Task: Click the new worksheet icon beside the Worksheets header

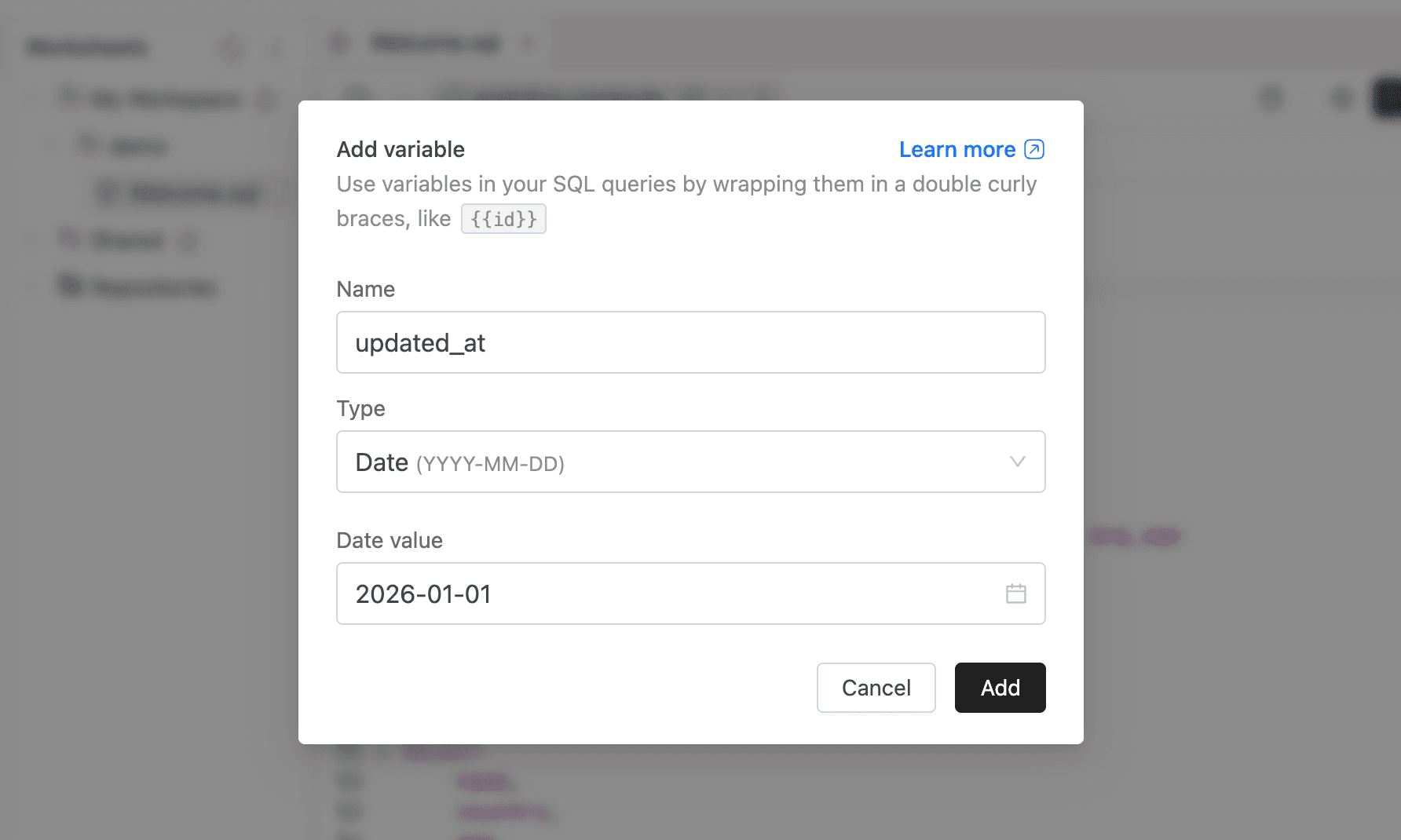Action: coord(232,47)
